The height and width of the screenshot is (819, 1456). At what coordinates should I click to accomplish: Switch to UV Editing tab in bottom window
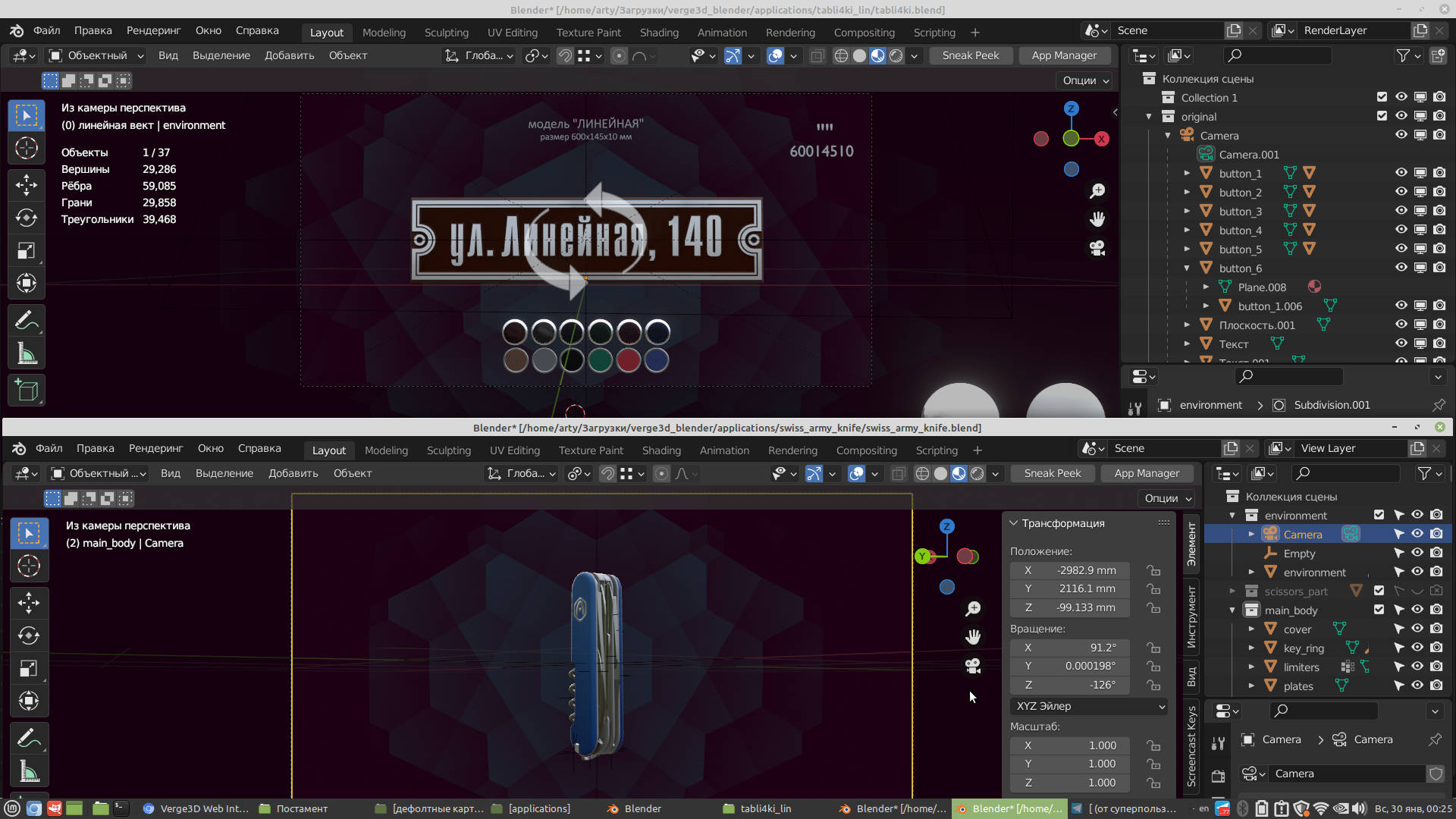point(515,450)
